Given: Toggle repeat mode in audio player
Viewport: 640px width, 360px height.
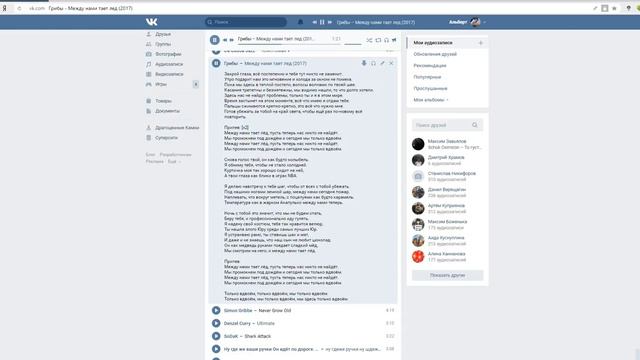Looking at the screenshot, I should tap(378, 40).
